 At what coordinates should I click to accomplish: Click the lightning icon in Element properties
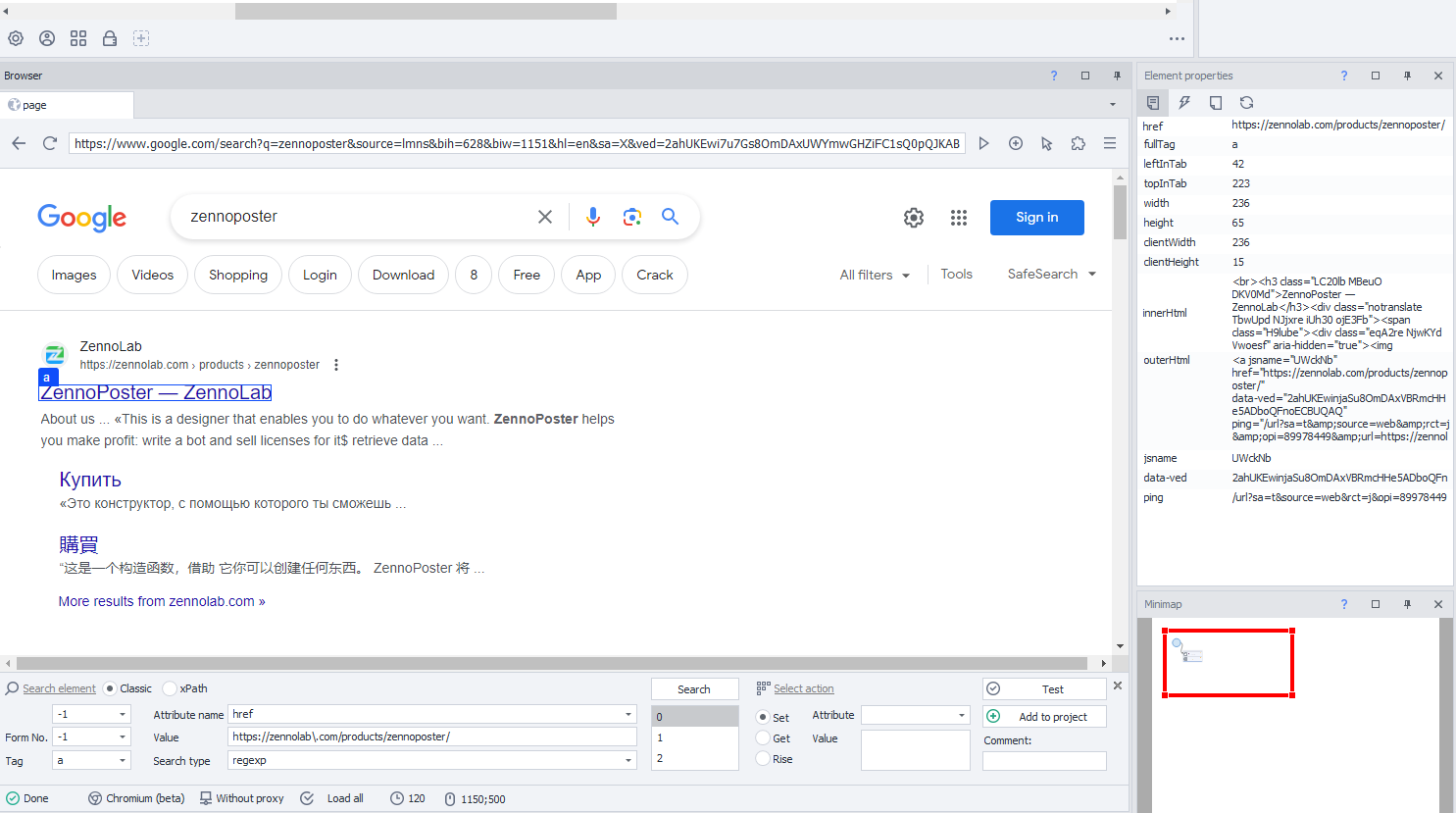coord(1184,102)
